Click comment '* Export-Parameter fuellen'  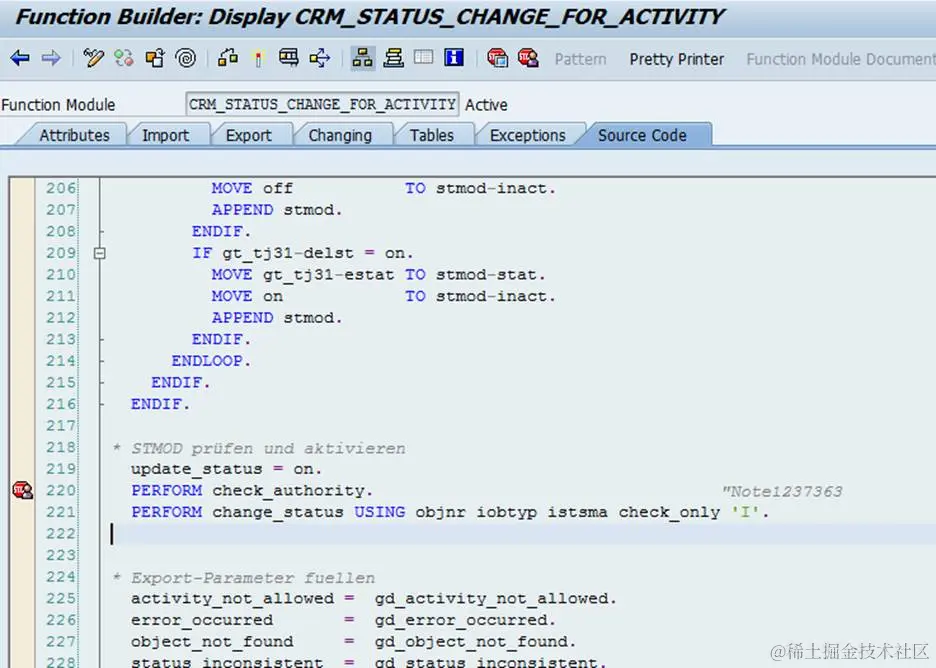click(x=244, y=578)
